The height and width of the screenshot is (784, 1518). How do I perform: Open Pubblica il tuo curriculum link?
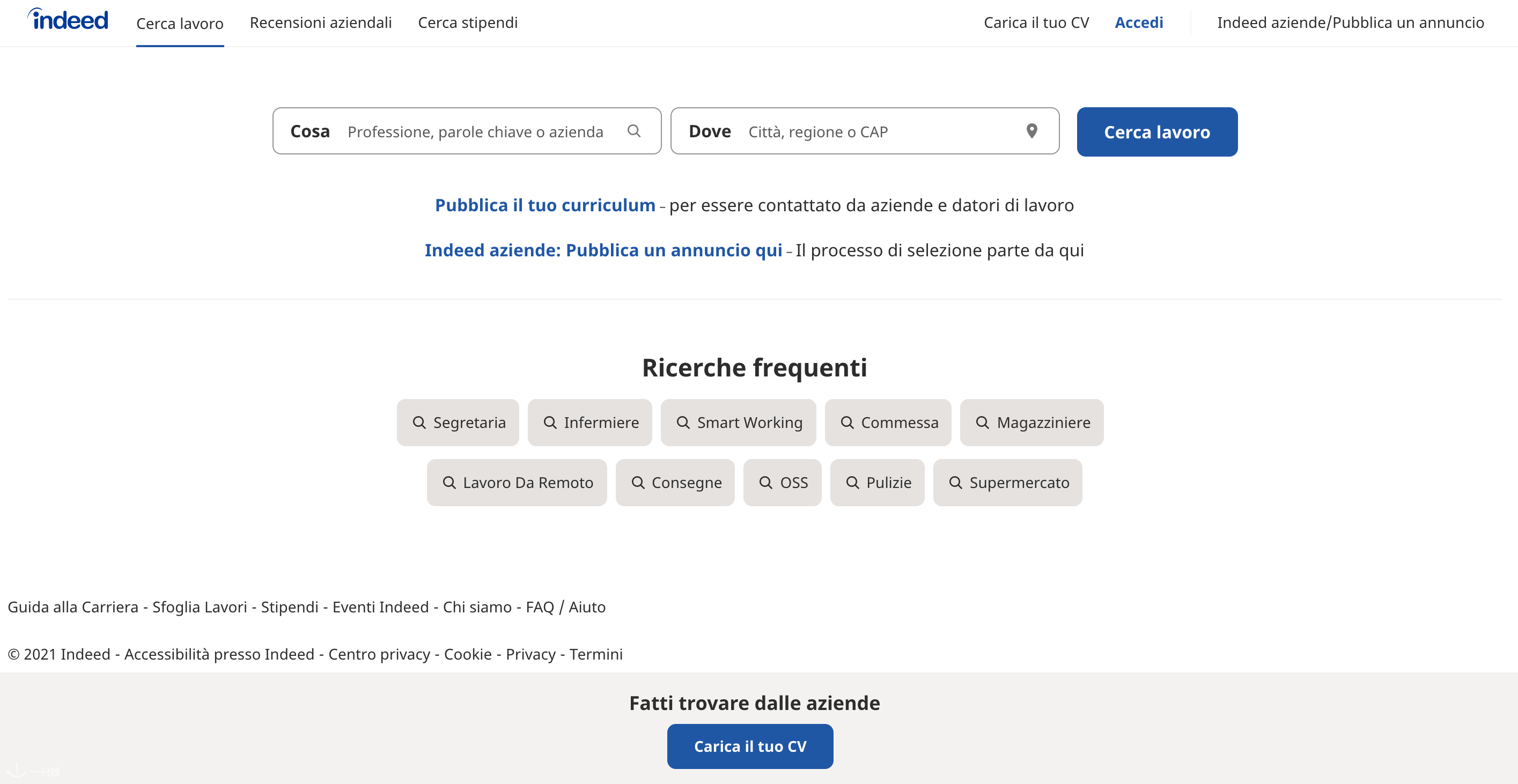[545, 205]
